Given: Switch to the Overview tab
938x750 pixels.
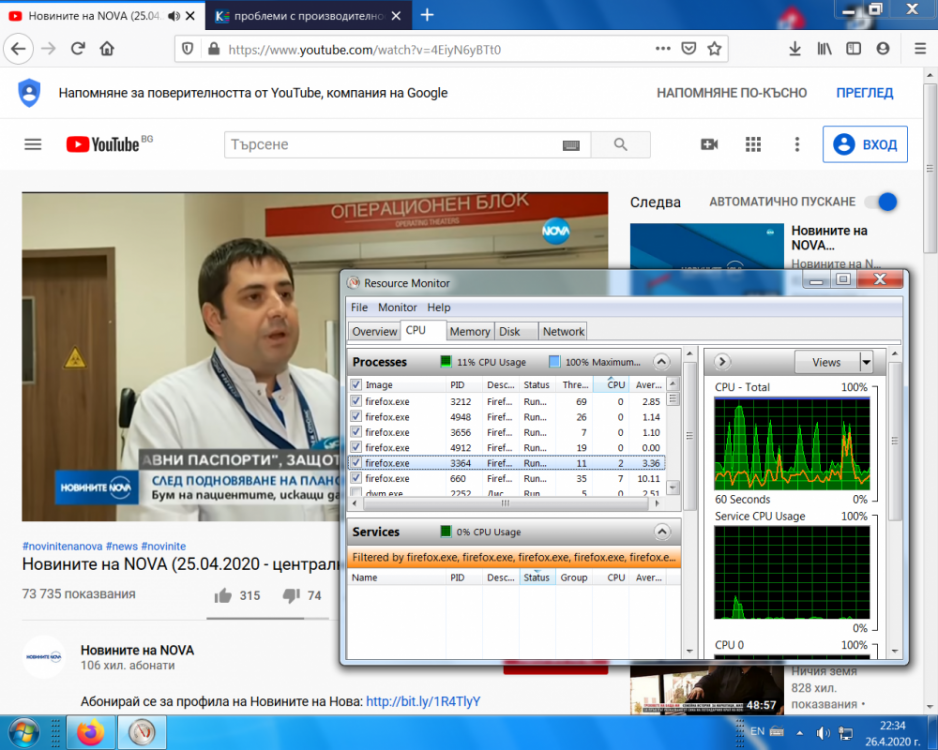Looking at the screenshot, I should pos(374,331).
